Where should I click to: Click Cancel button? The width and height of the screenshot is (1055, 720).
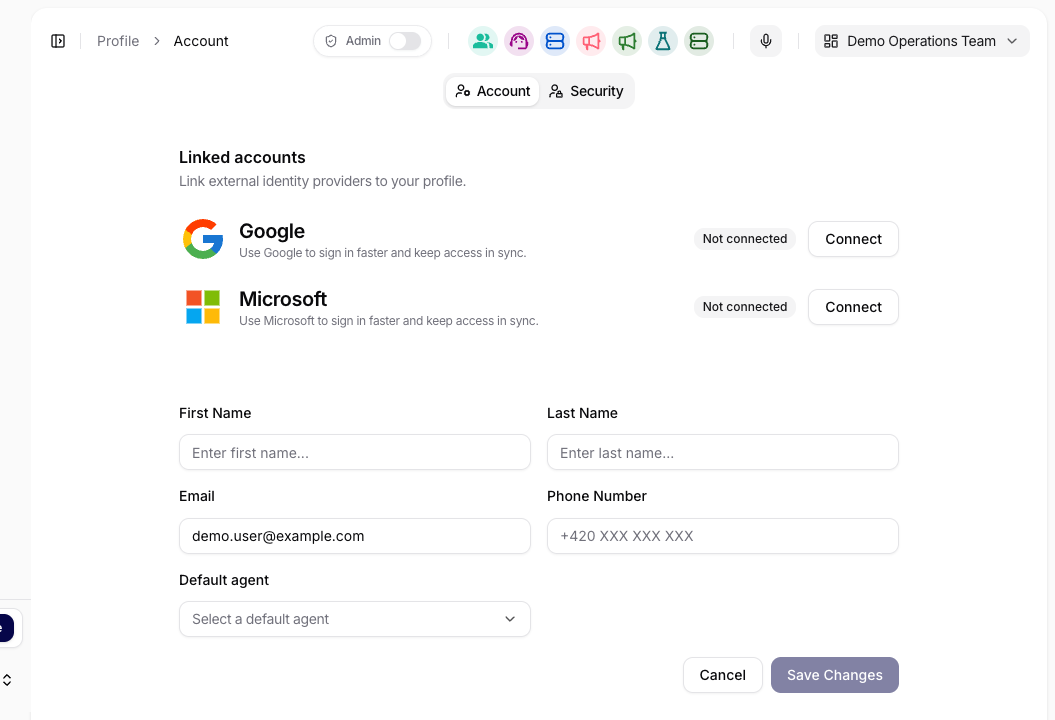tap(723, 675)
